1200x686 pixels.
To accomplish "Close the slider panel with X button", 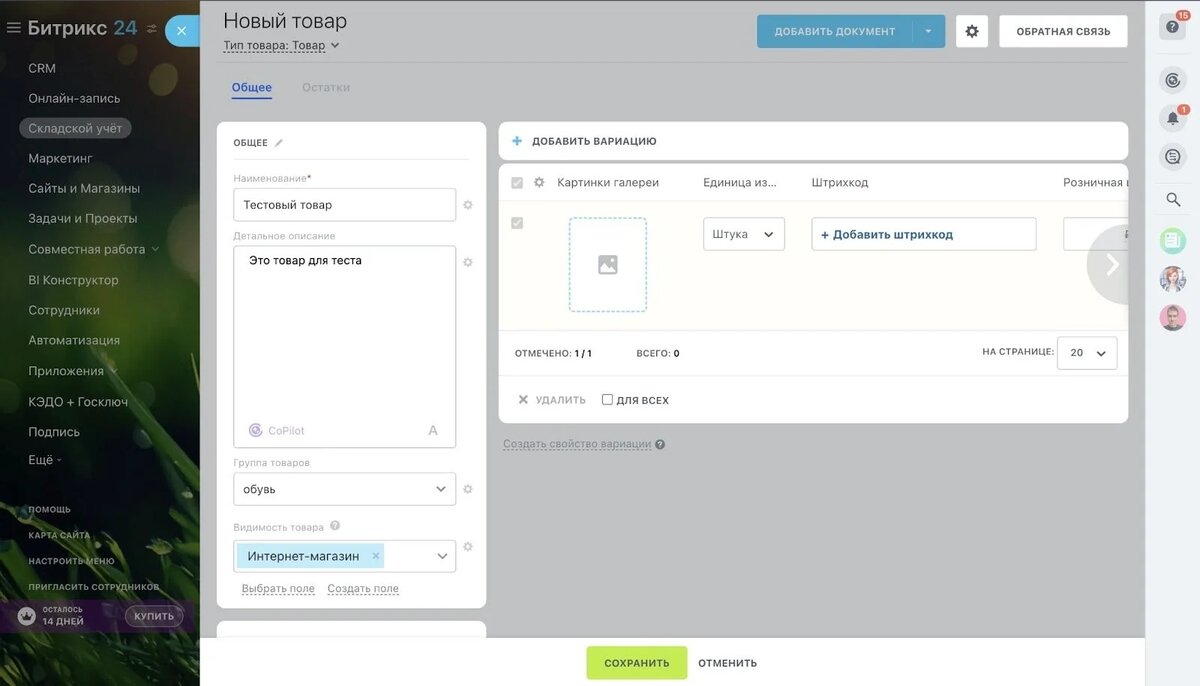I will point(181,31).
